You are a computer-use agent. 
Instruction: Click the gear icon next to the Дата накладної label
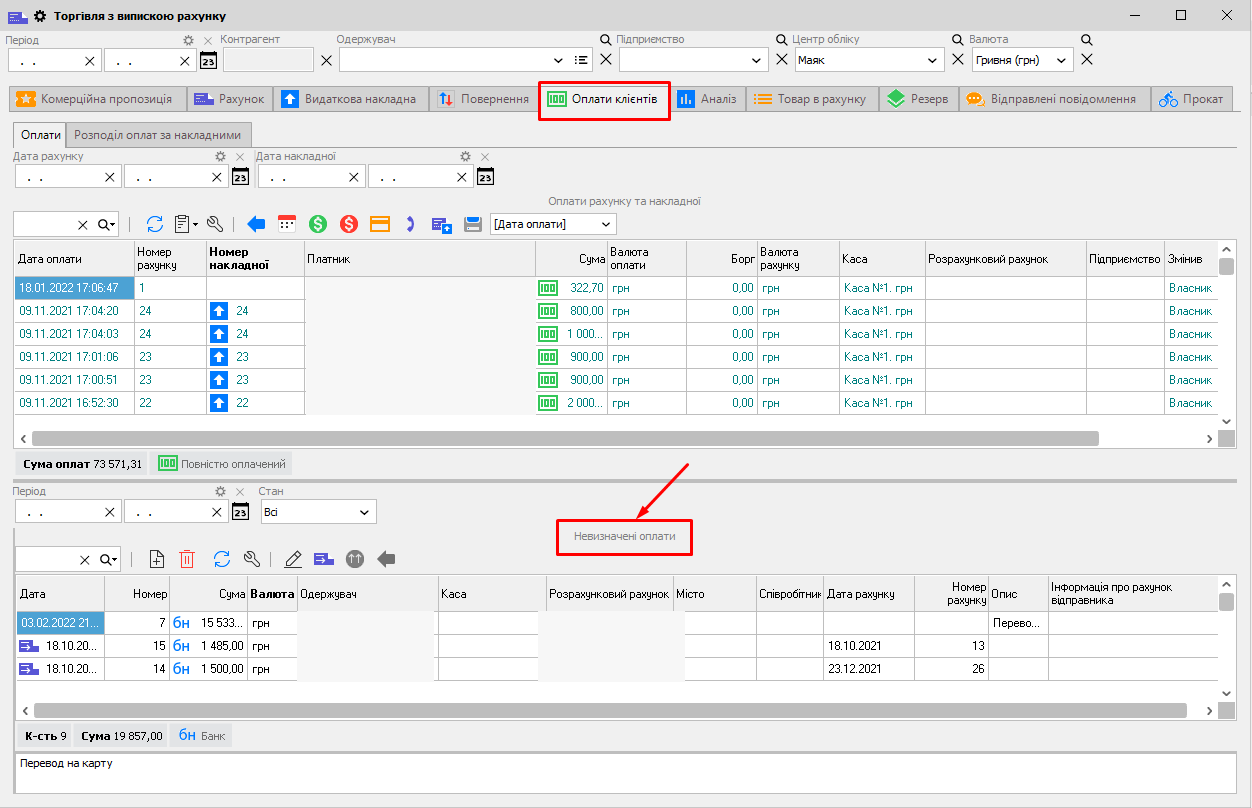click(465, 157)
